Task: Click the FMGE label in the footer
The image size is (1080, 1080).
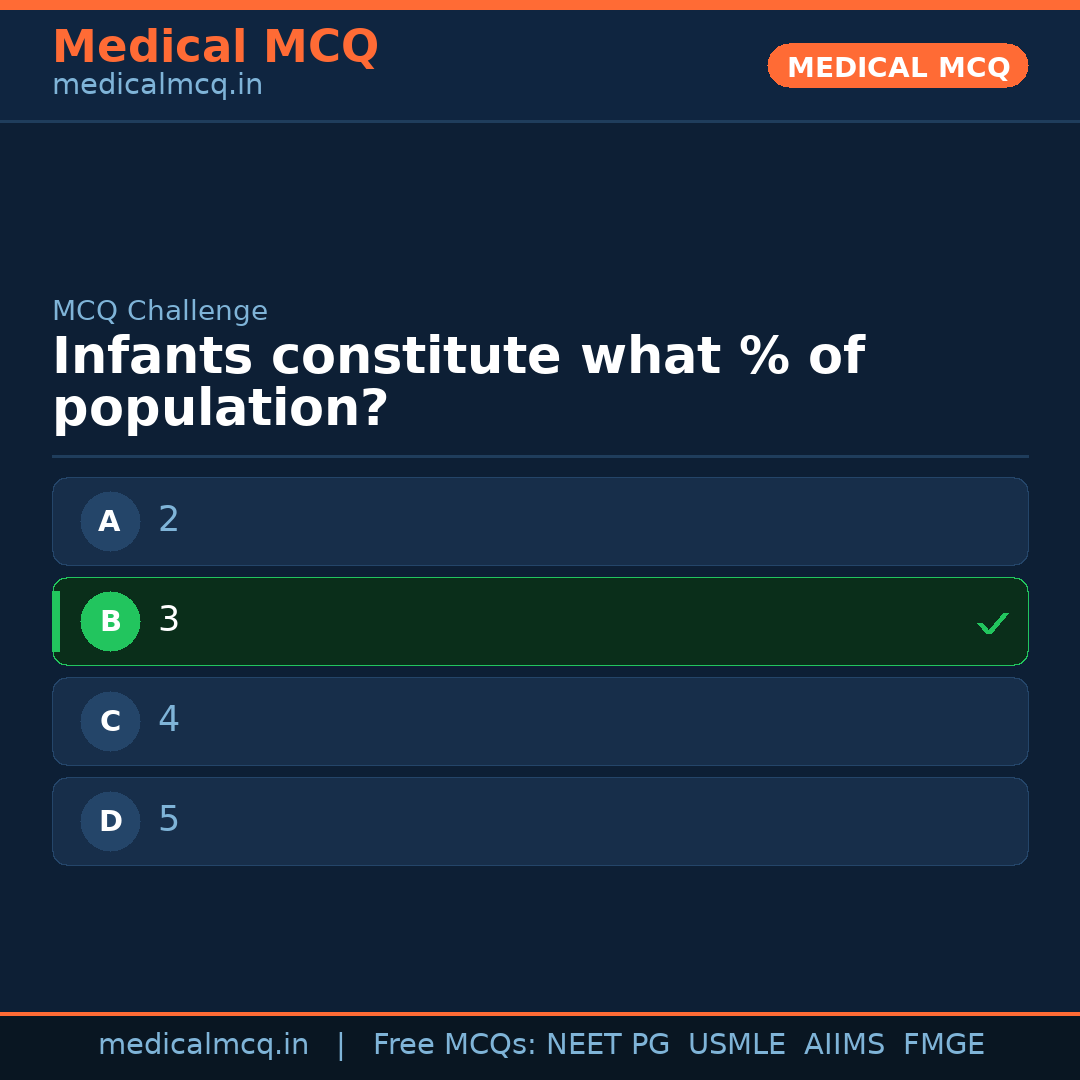Action: 943,1044
